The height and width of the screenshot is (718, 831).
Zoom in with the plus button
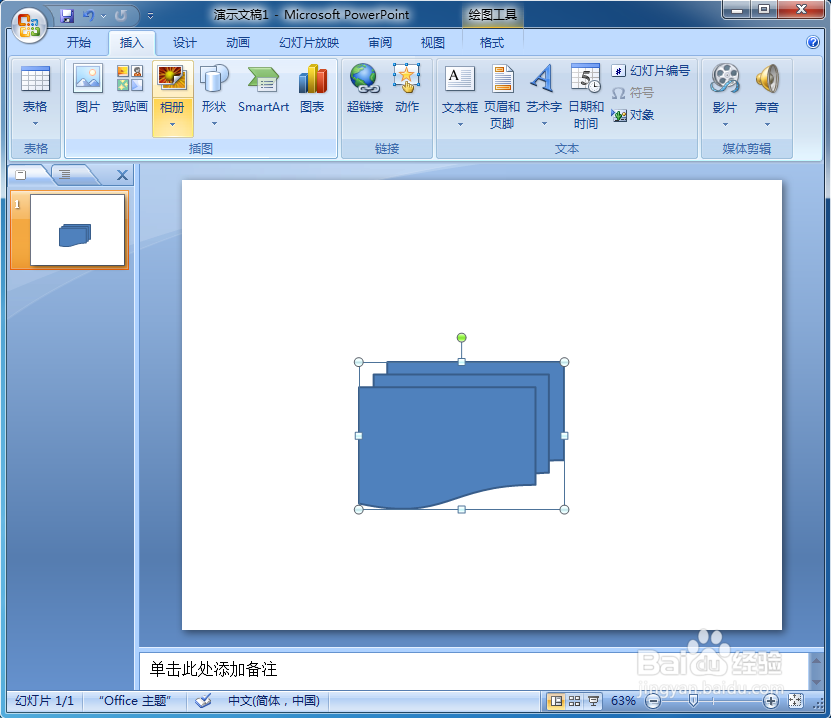pyautogui.click(x=771, y=702)
